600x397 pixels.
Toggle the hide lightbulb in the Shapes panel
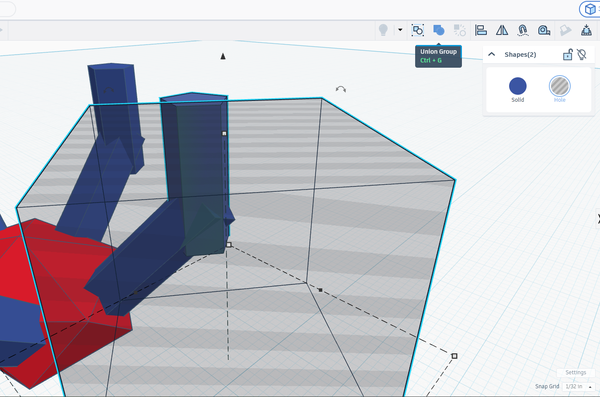coord(582,54)
